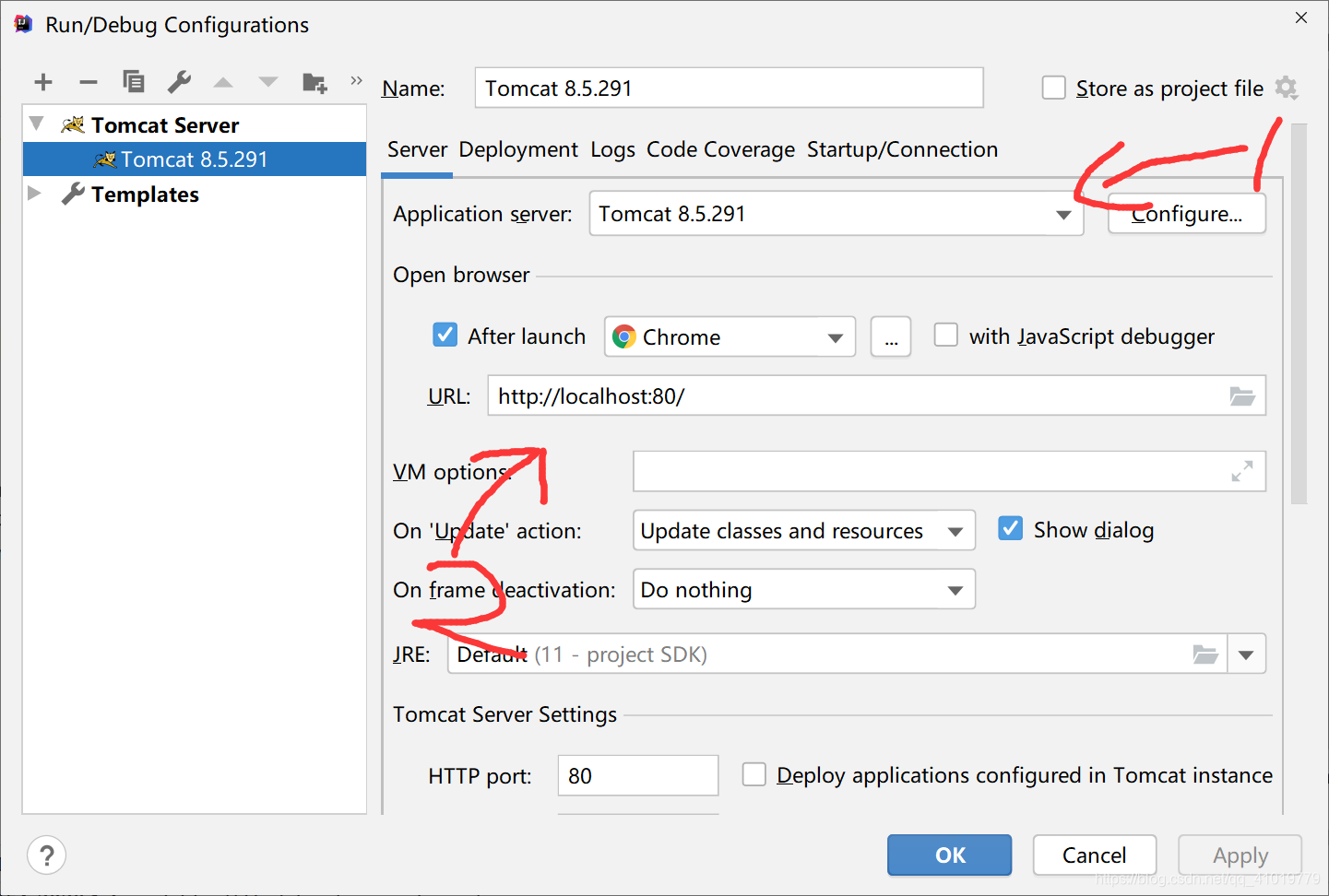Create new folder for configurations
The height and width of the screenshot is (896, 1329).
point(314,82)
